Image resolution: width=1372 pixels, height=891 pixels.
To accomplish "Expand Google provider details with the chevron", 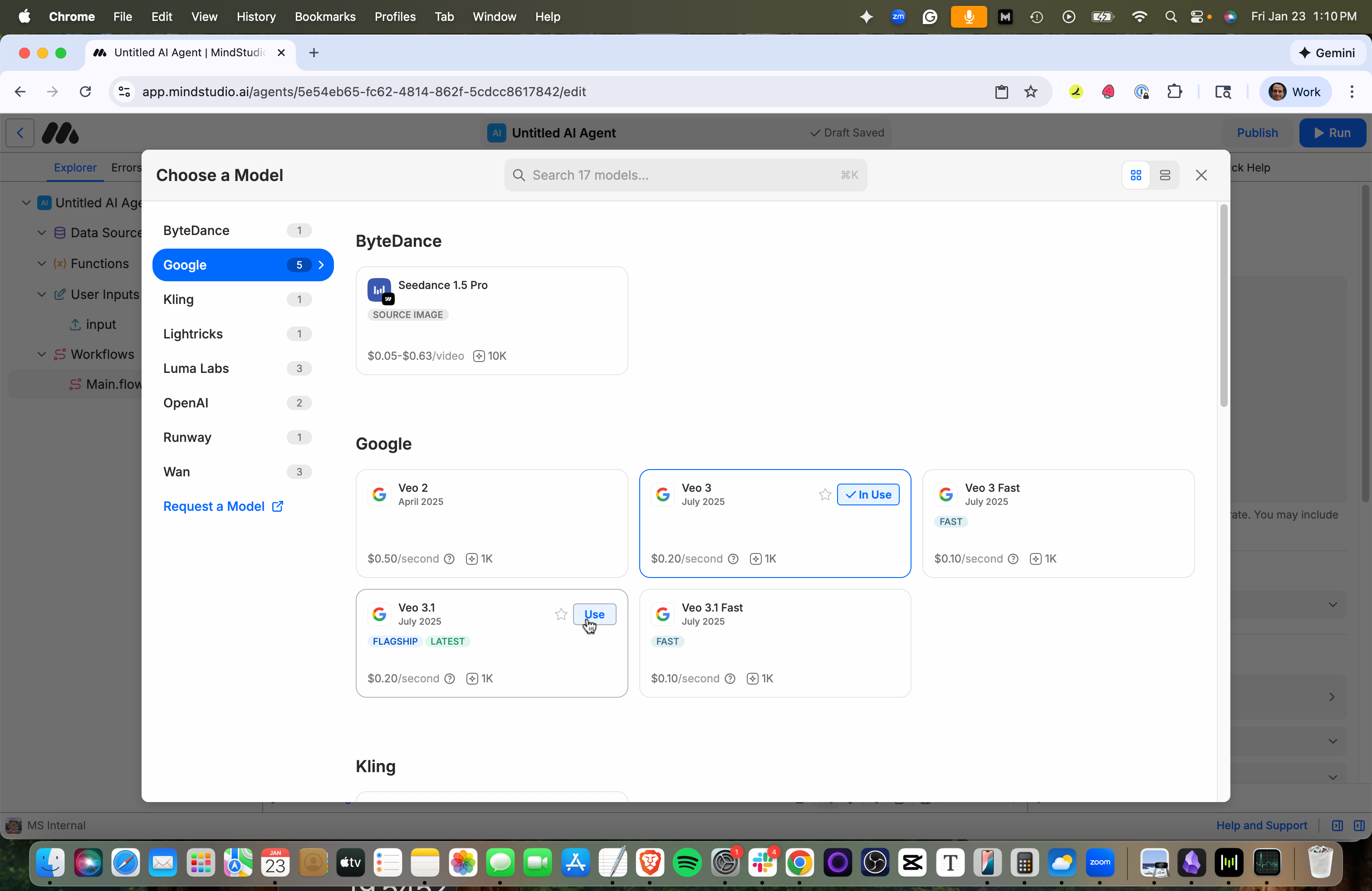I will (x=321, y=264).
